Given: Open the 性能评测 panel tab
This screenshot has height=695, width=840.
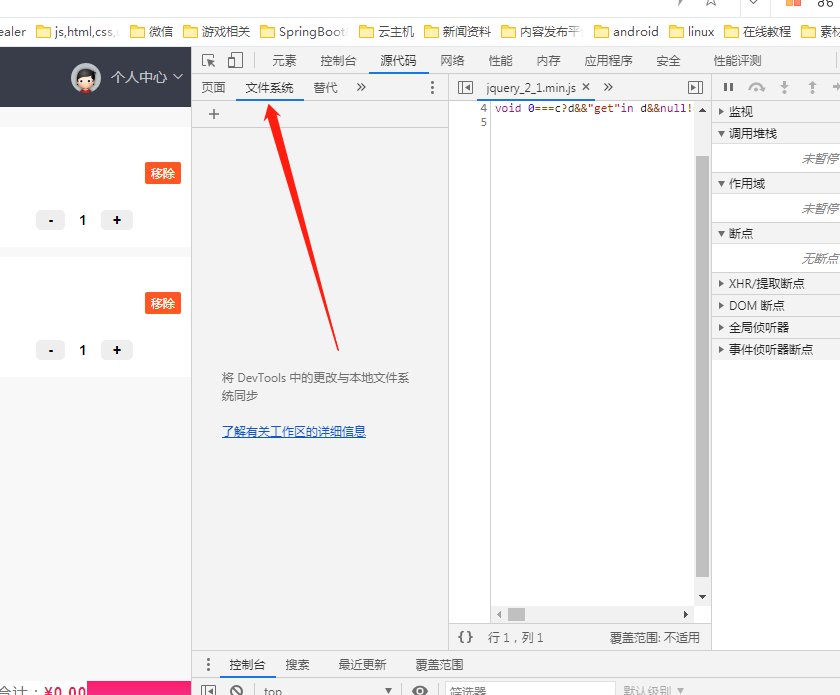Looking at the screenshot, I should click(737, 61).
